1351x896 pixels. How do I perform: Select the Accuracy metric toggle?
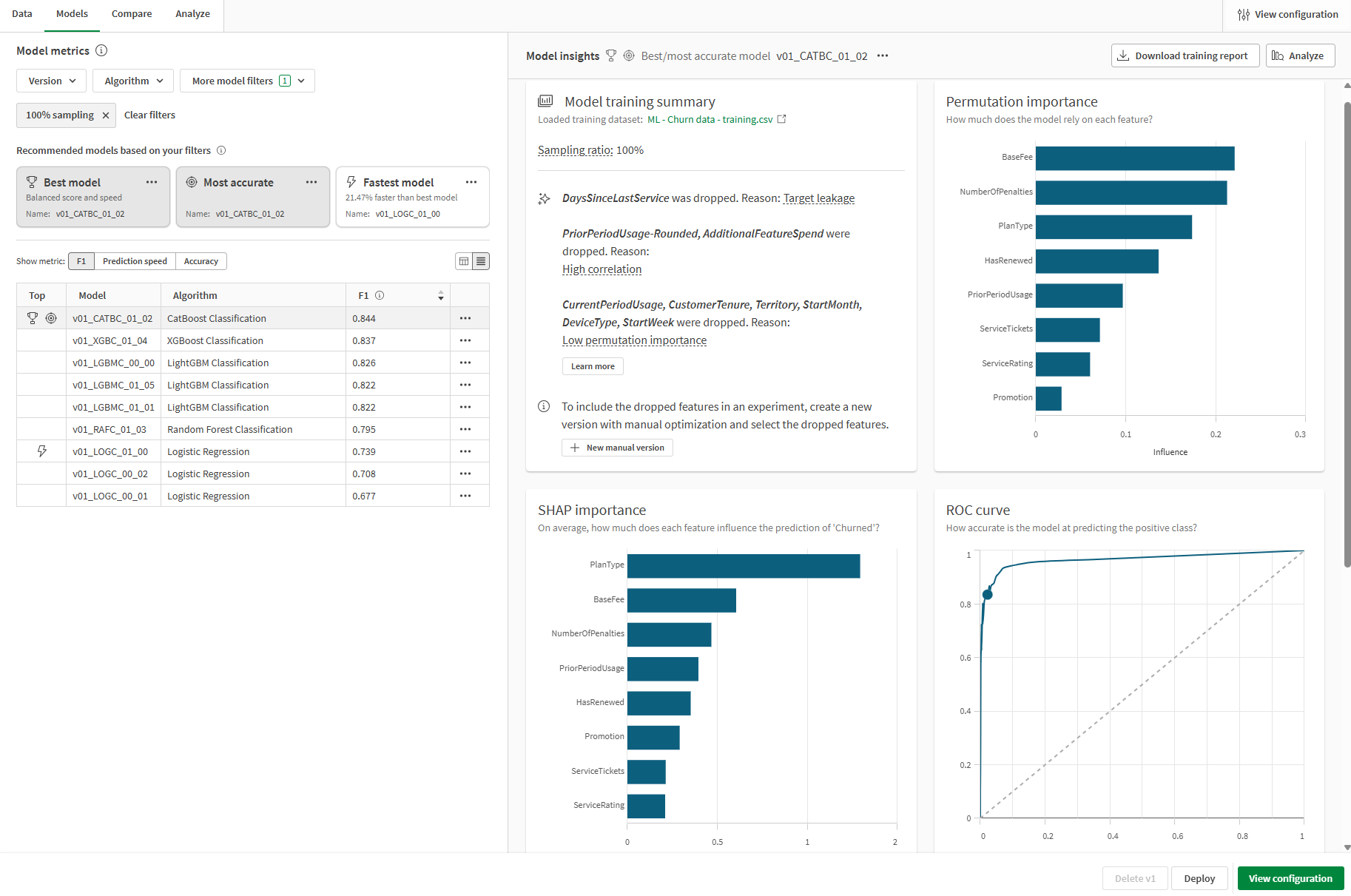pos(201,261)
